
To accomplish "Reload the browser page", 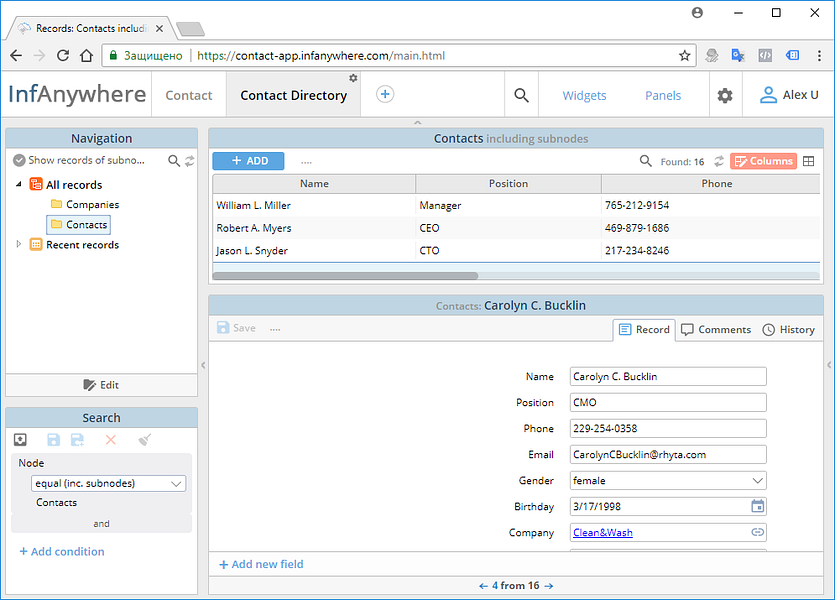I will click(63, 55).
